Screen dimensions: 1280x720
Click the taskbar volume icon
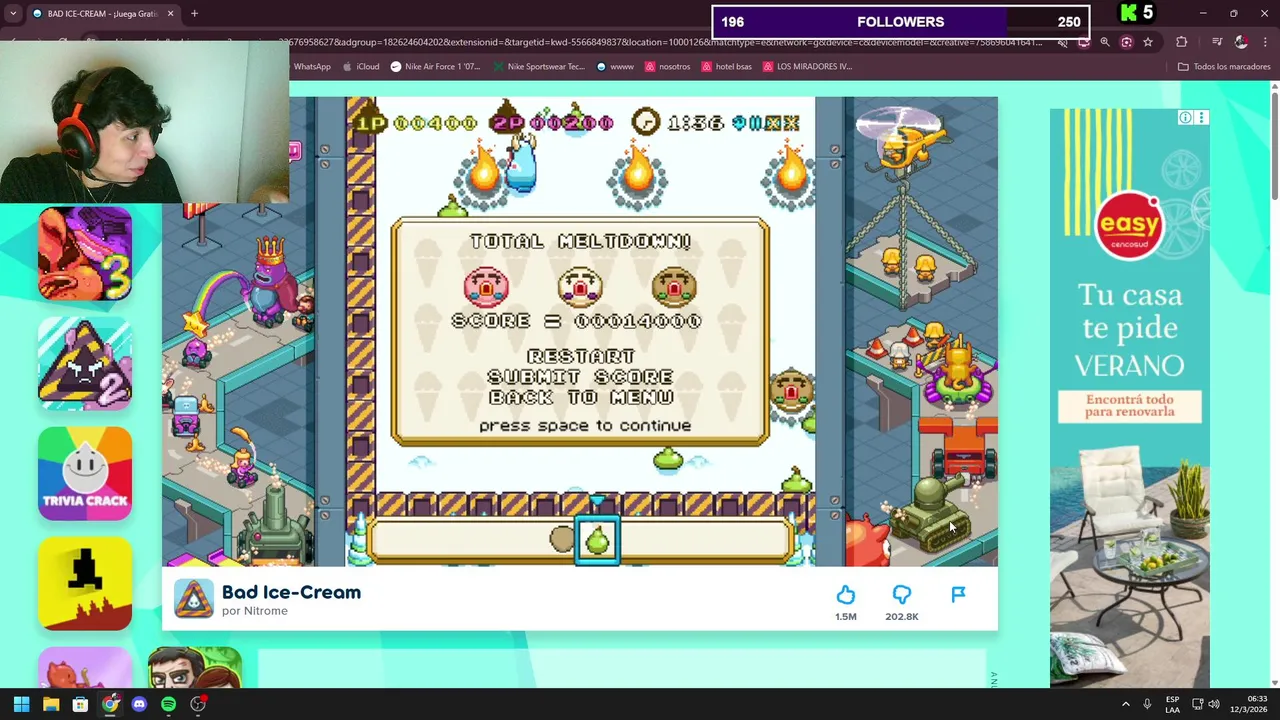[x=1214, y=704]
